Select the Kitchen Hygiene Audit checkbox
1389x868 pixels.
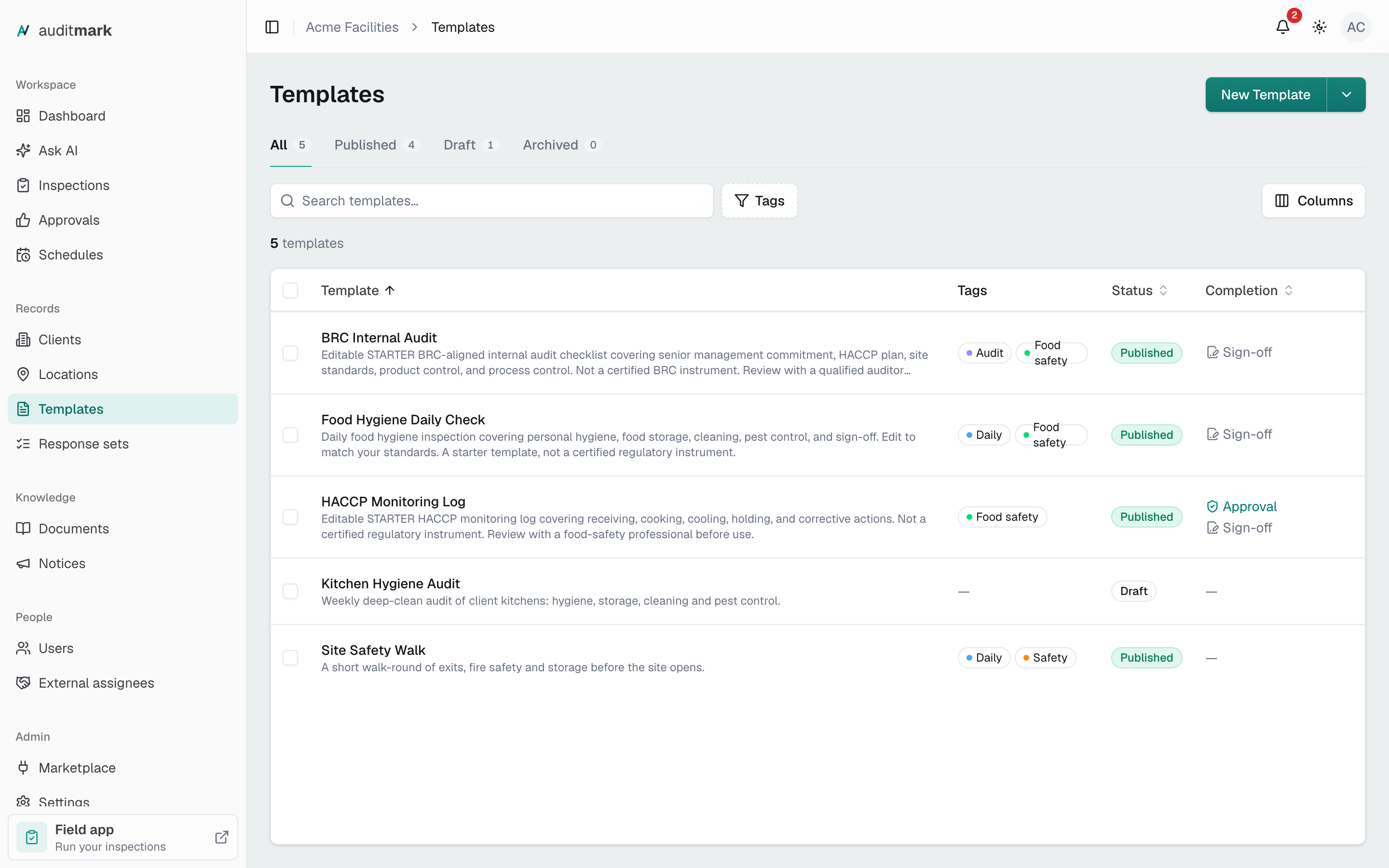click(290, 591)
